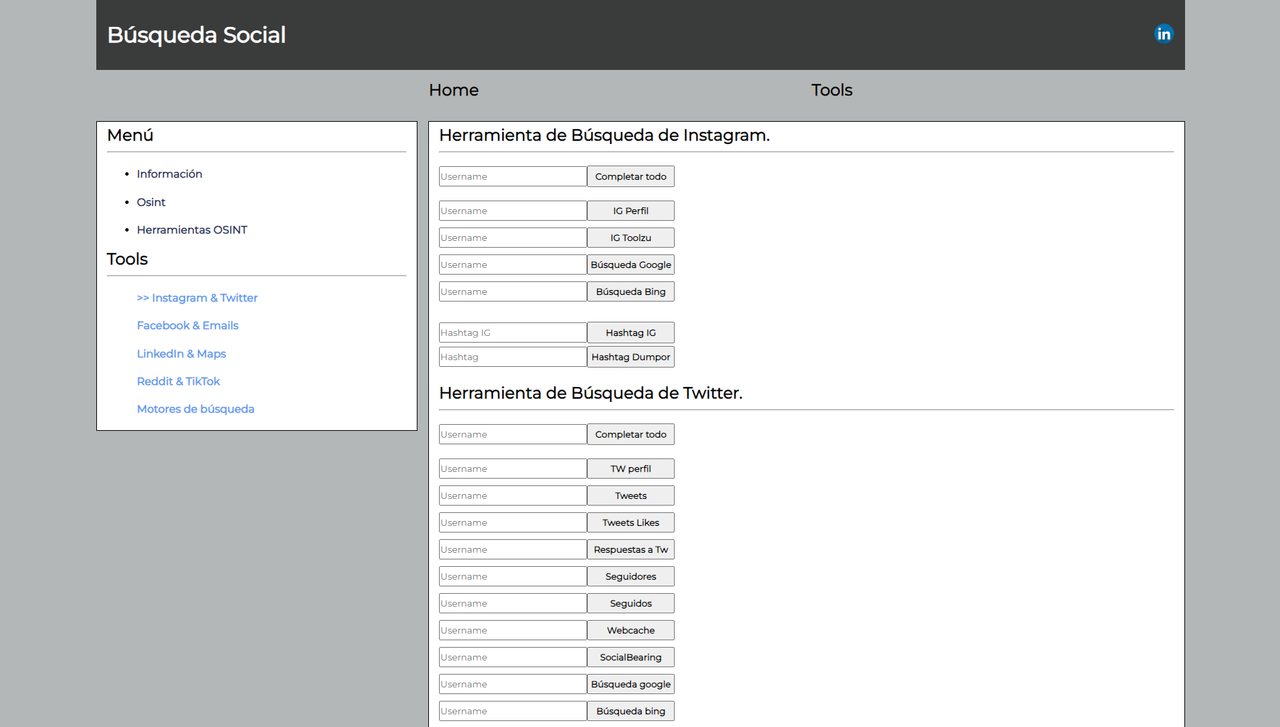Click the Seguidos button
1280x727 pixels.
pos(631,604)
